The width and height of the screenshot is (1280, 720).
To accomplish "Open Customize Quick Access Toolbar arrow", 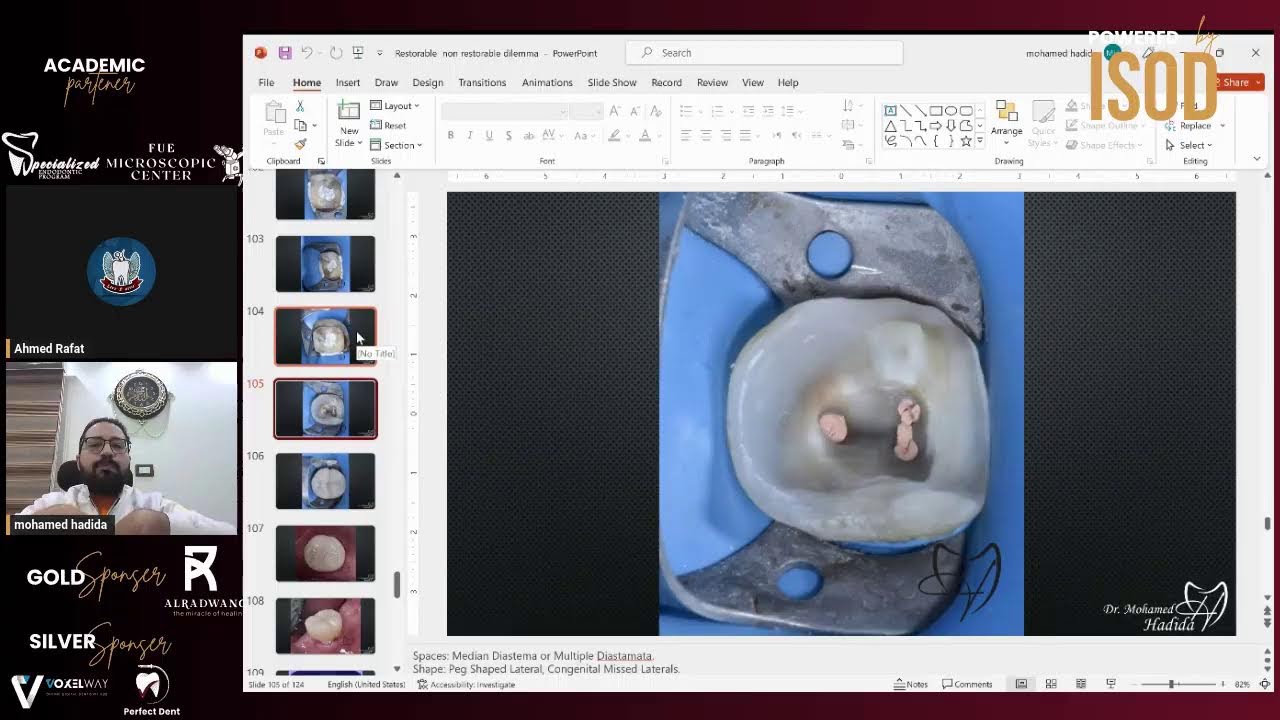I will coord(379,53).
